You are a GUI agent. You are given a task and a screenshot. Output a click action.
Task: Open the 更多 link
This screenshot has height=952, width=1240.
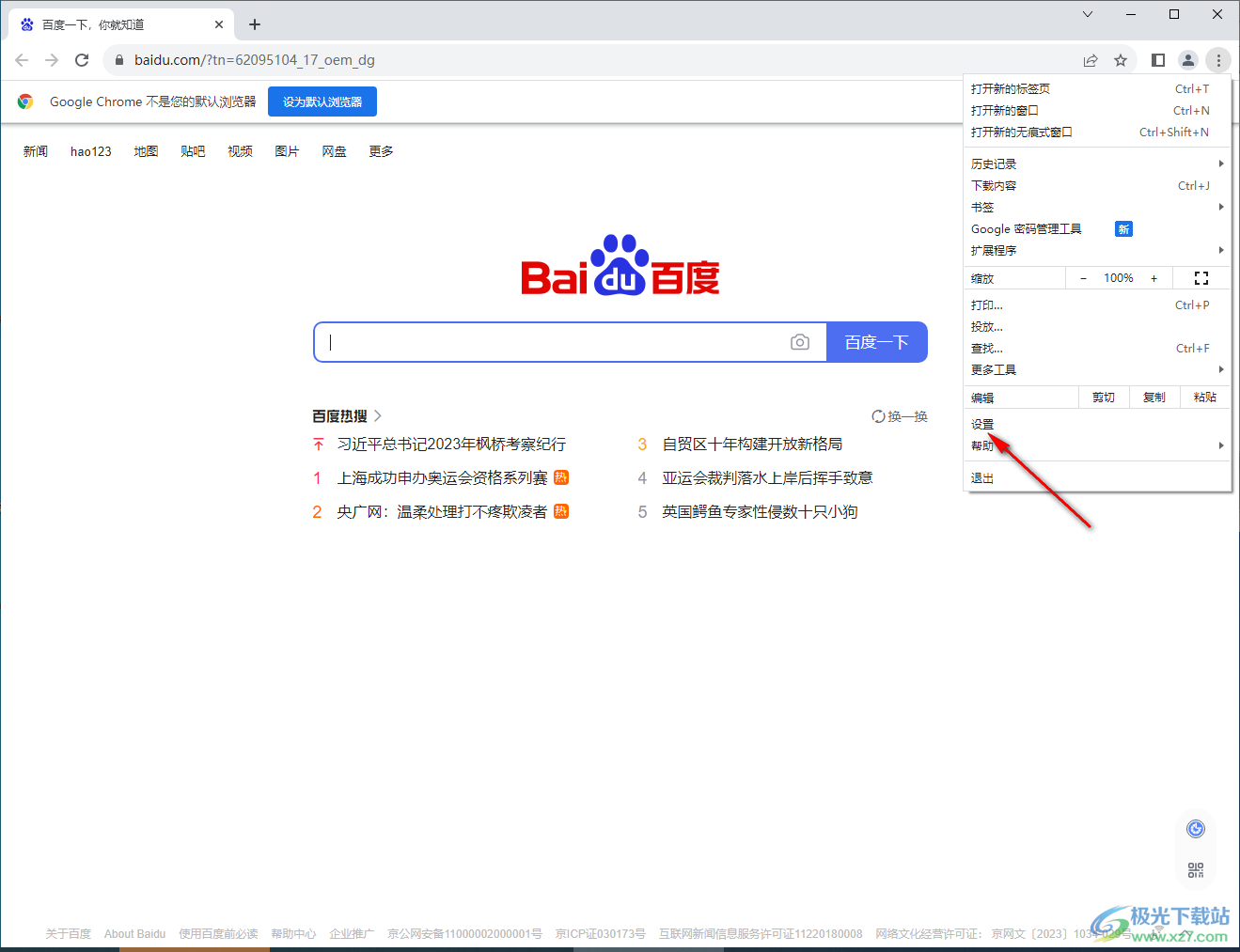(x=381, y=151)
